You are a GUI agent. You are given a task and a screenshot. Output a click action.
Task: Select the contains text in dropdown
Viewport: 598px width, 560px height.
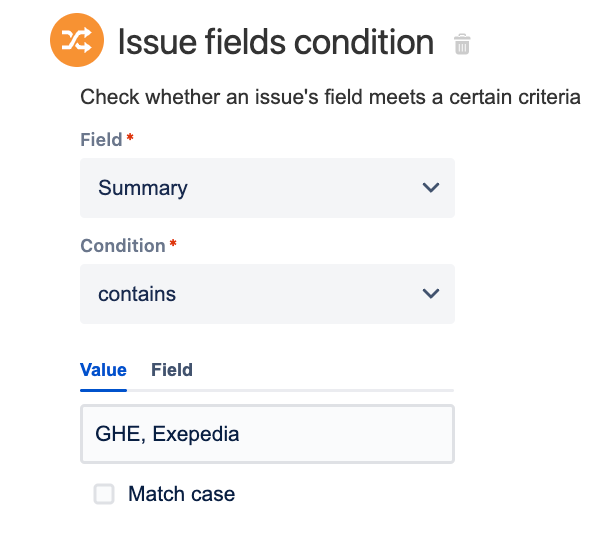click(137, 294)
